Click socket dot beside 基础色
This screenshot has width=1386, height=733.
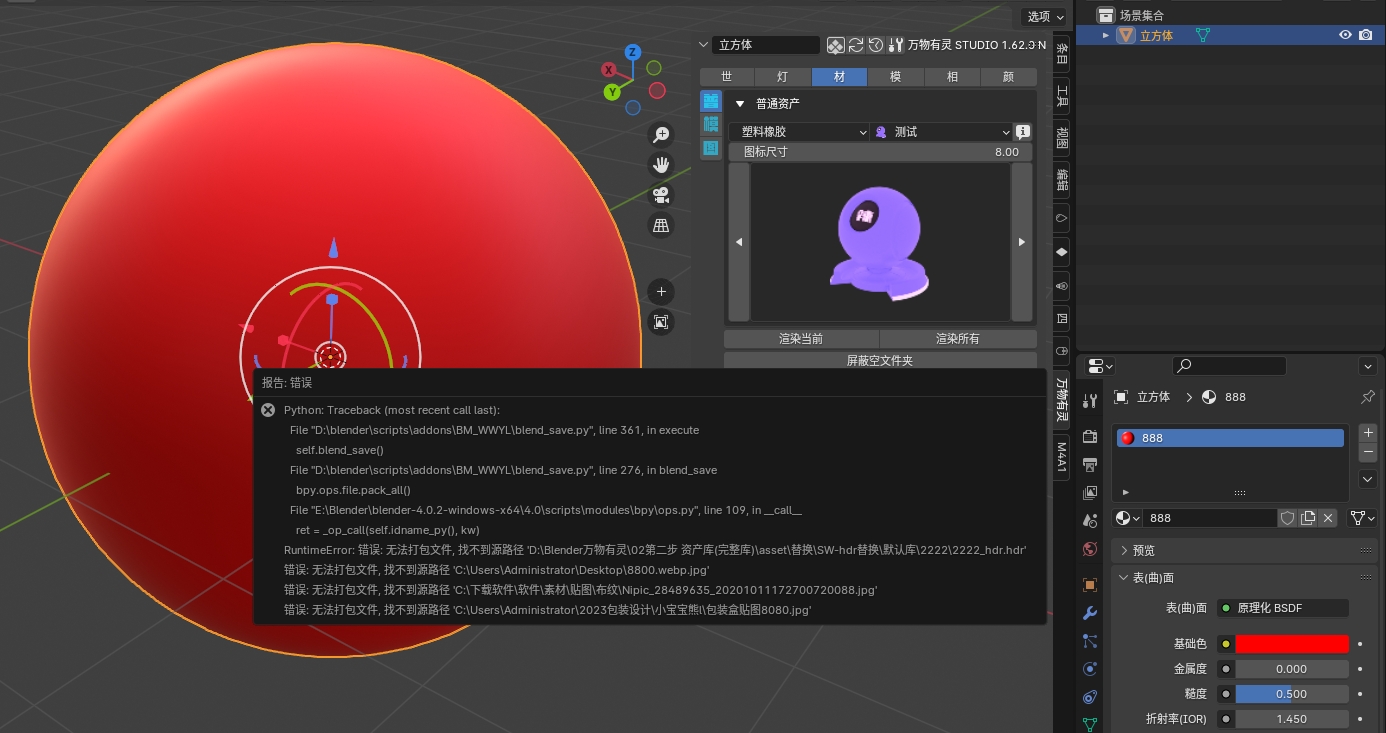tap(1226, 644)
